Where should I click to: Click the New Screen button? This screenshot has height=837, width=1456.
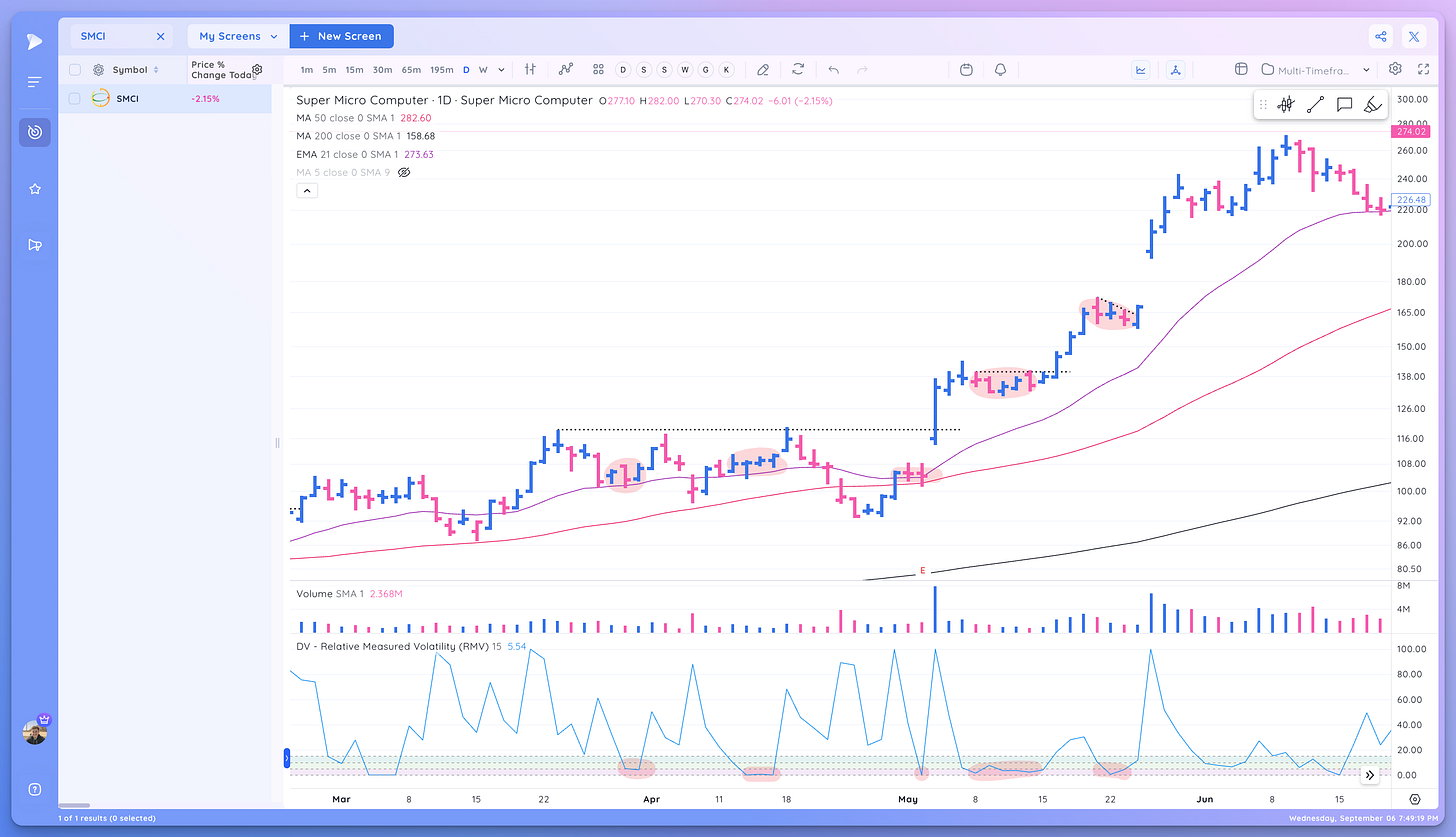point(341,35)
